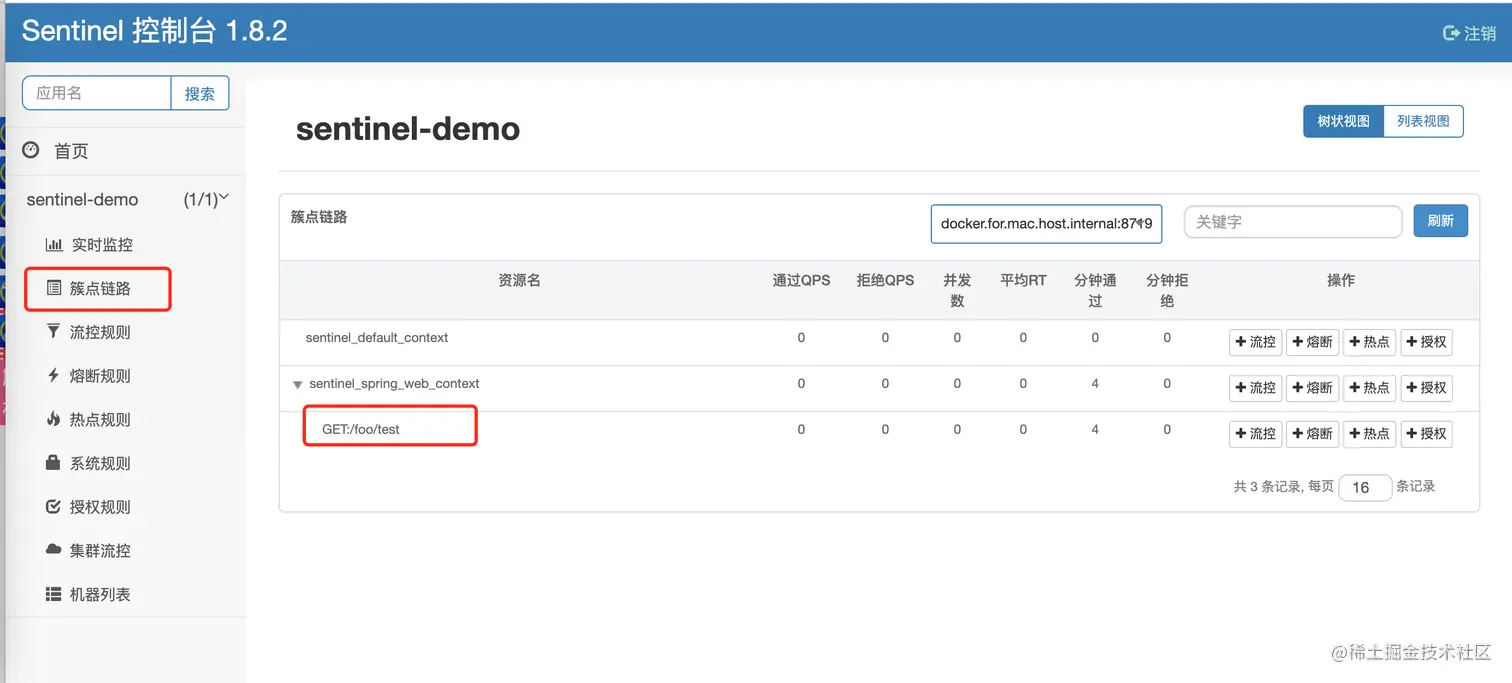The width and height of the screenshot is (1512, 683).
Task: Add 授权 rule for sentinel_default_context
Action: click(x=1426, y=342)
